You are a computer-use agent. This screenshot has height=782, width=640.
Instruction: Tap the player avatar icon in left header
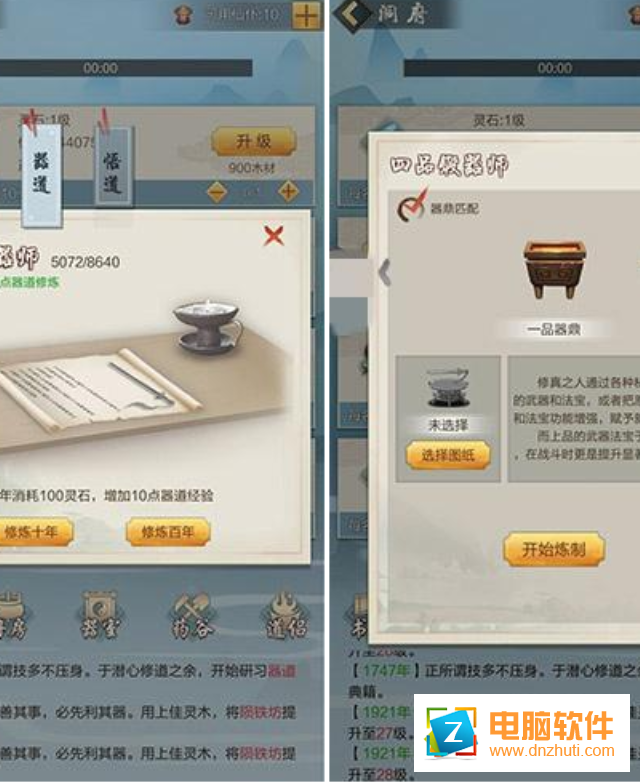point(184,15)
